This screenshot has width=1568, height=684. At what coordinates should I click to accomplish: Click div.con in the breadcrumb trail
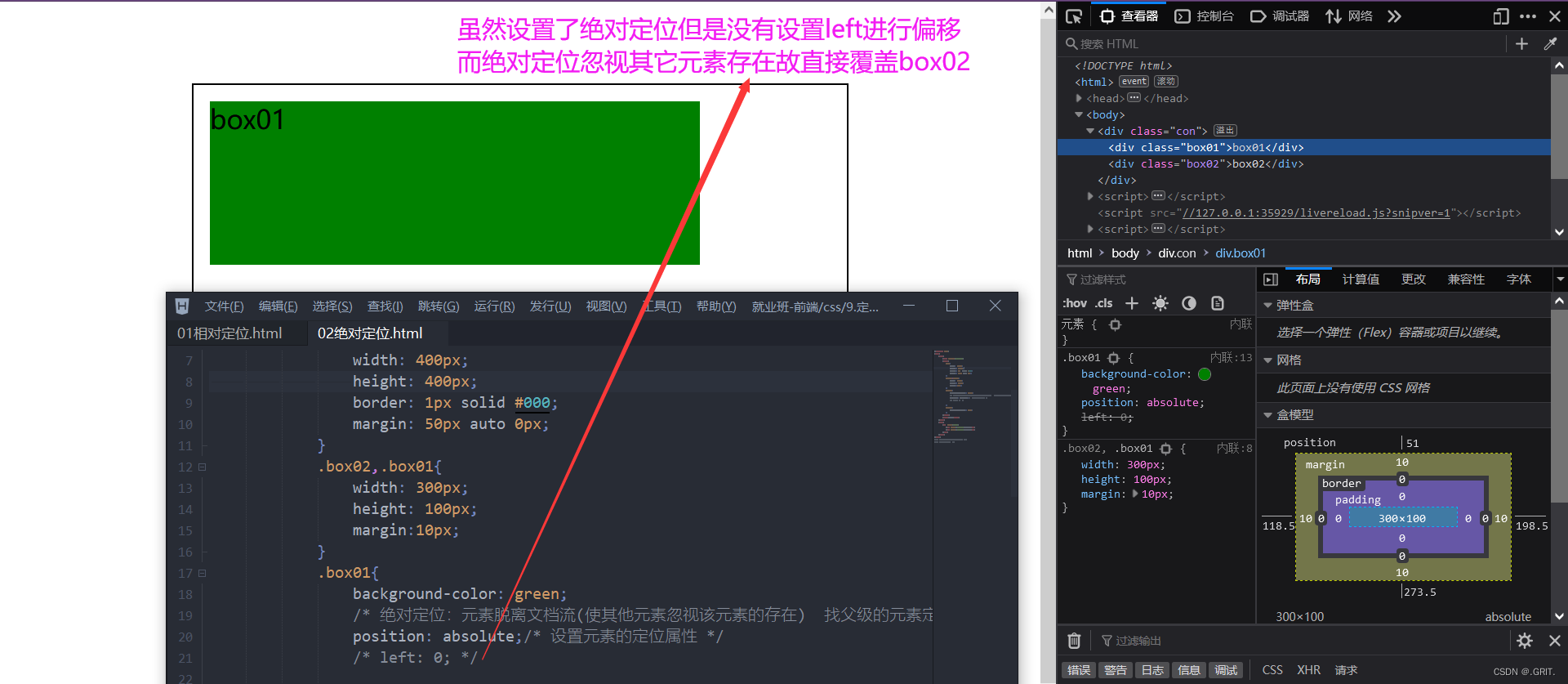click(1177, 253)
